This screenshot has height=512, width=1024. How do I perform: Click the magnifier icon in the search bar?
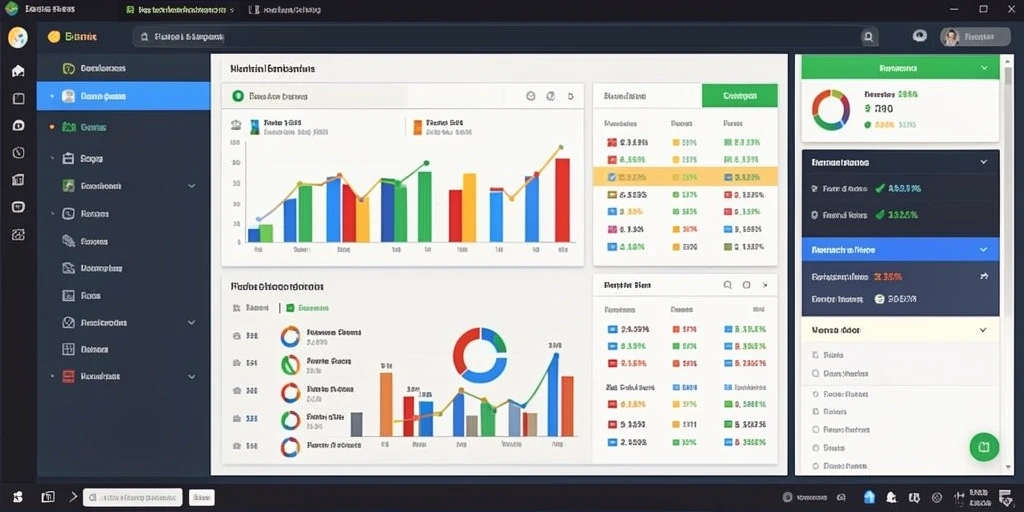click(x=868, y=37)
